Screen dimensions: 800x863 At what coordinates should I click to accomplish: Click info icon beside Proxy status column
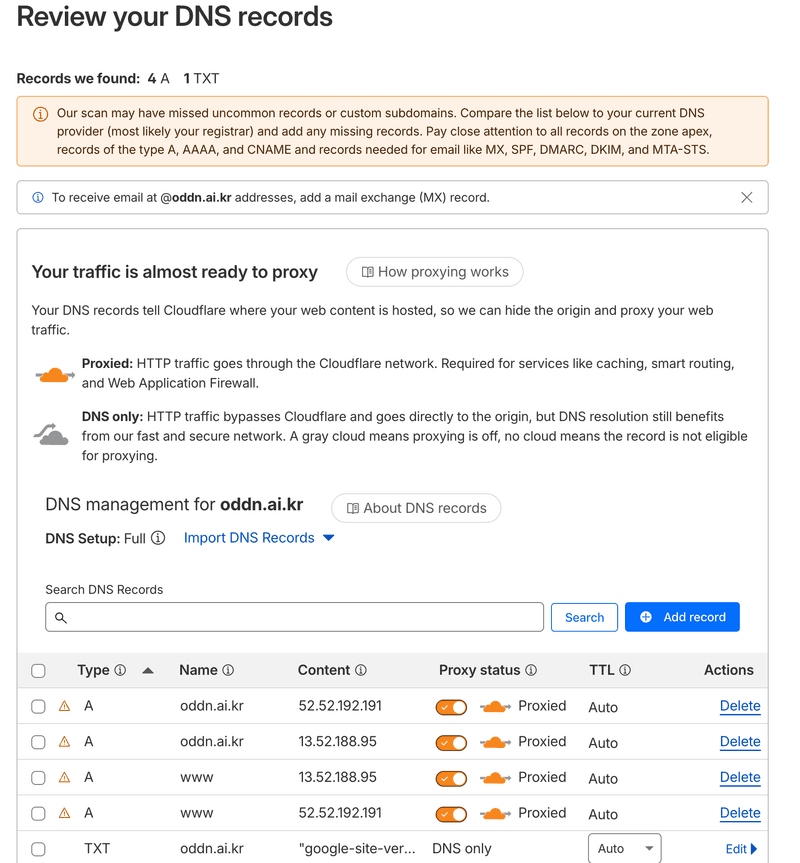click(x=530, y=670)
